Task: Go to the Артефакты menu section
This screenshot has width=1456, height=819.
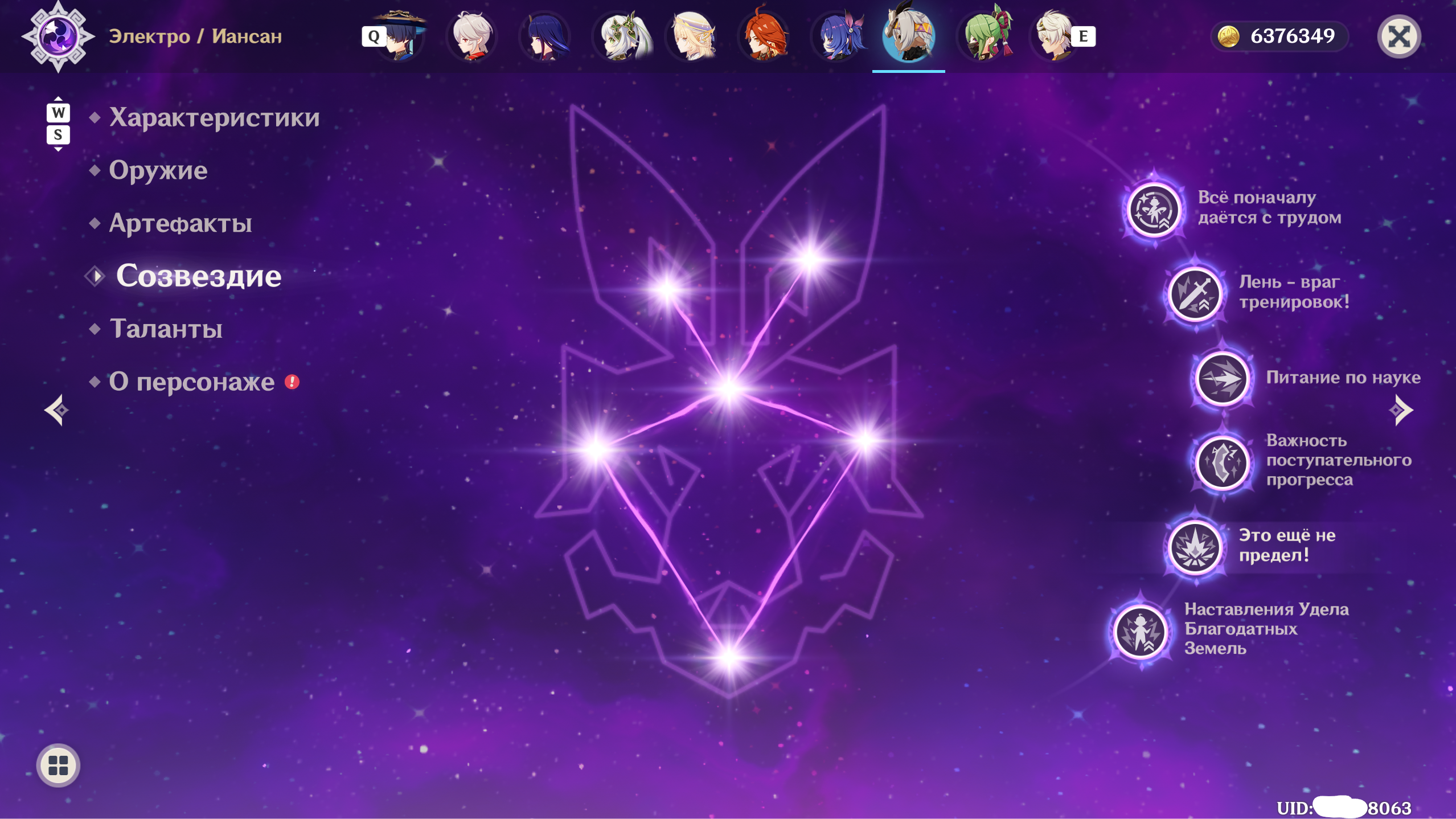Action: [x=181, y=223]
